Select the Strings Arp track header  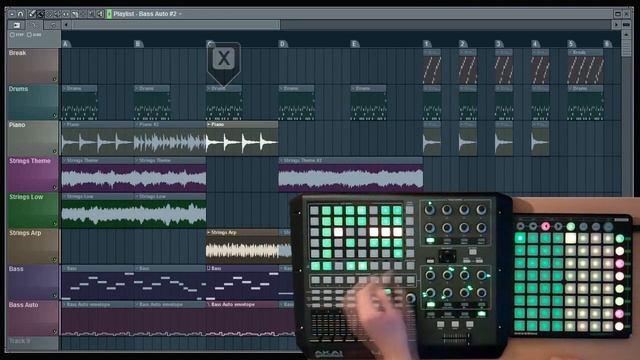point(33,246)
